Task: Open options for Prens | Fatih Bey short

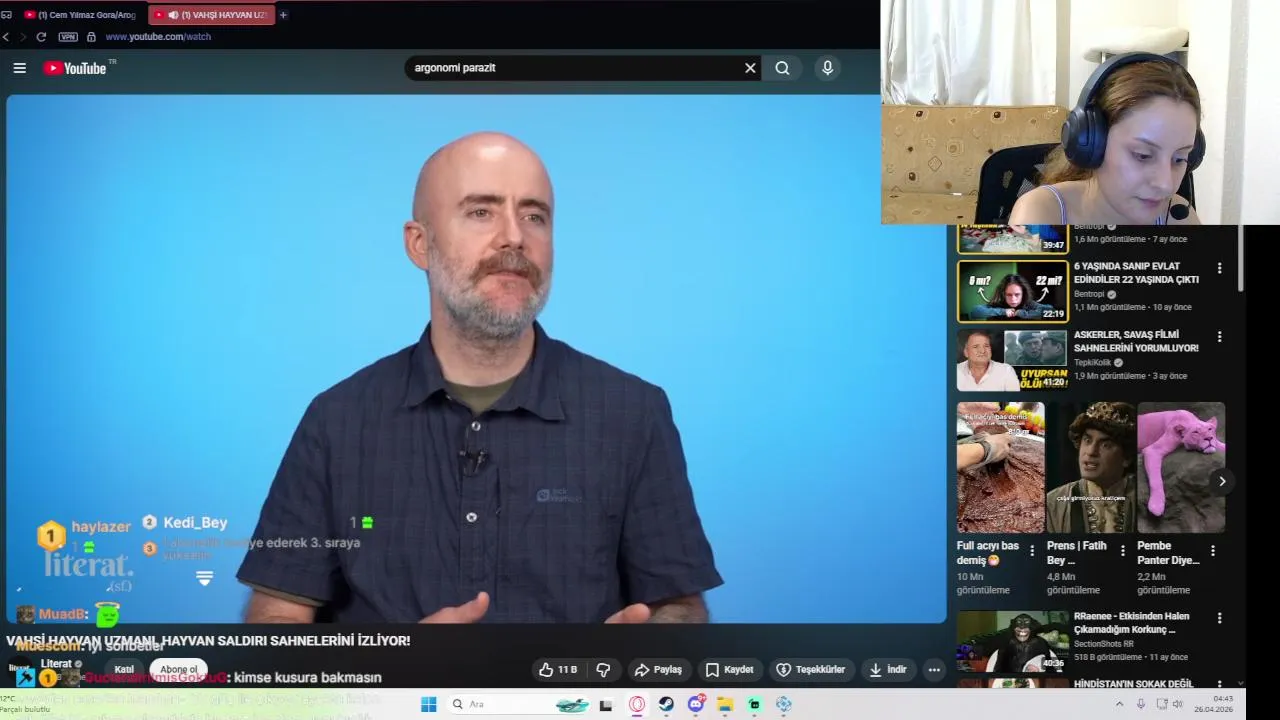Action: 1122,551
